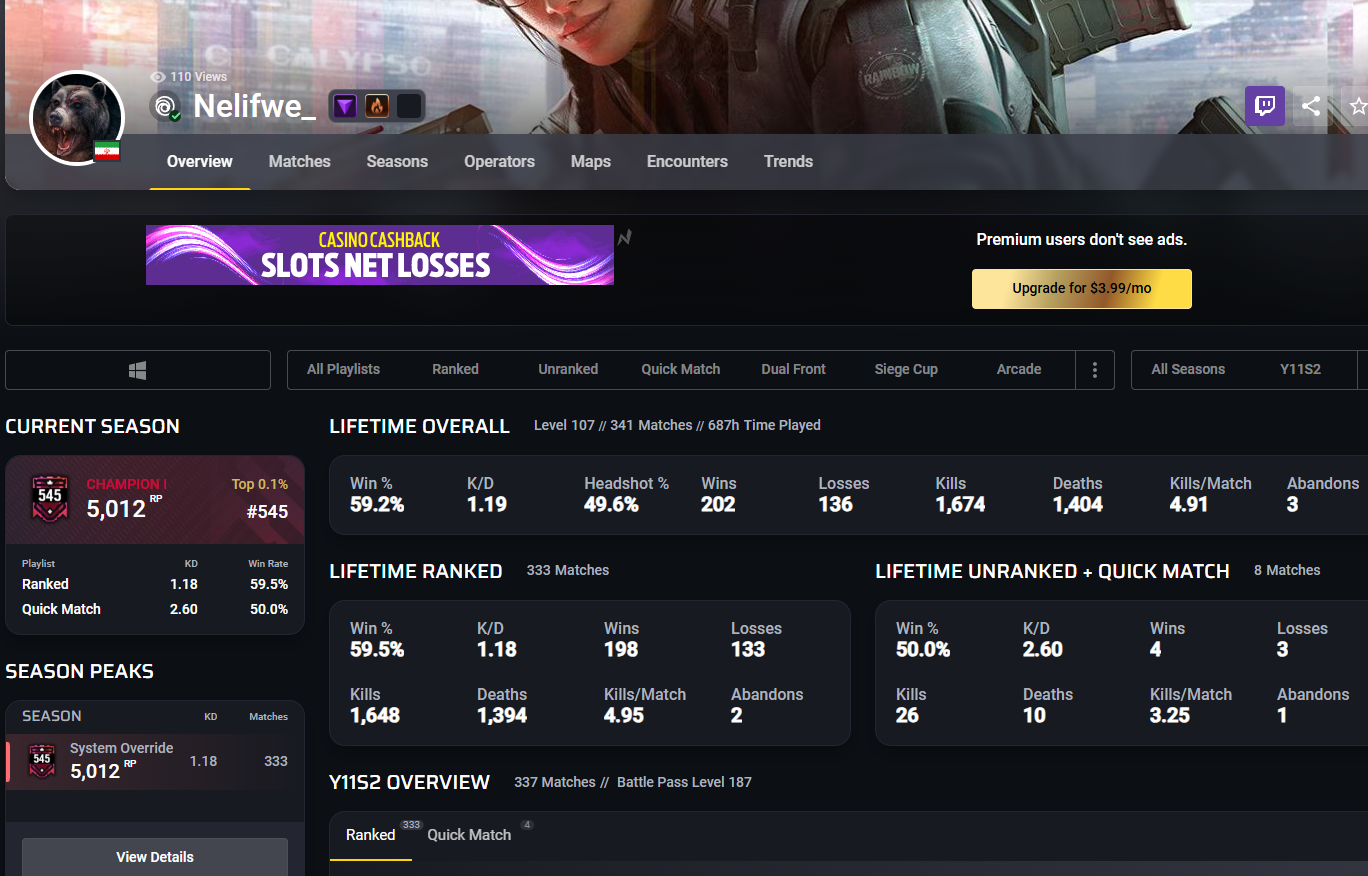Click the 1.19 K/D value in Lifetime Overall
The image size is (1368, 876).
coord(487,505)
